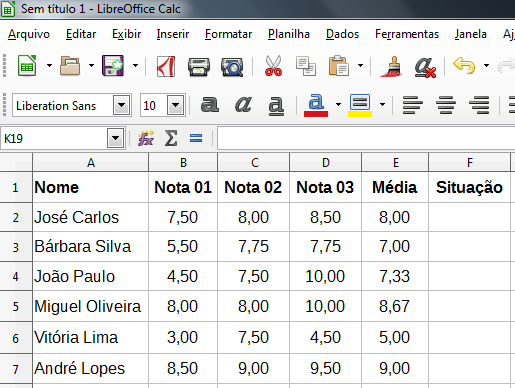Select row 5 header
Viewport: 515px width, 388px height.
[16, 306]
